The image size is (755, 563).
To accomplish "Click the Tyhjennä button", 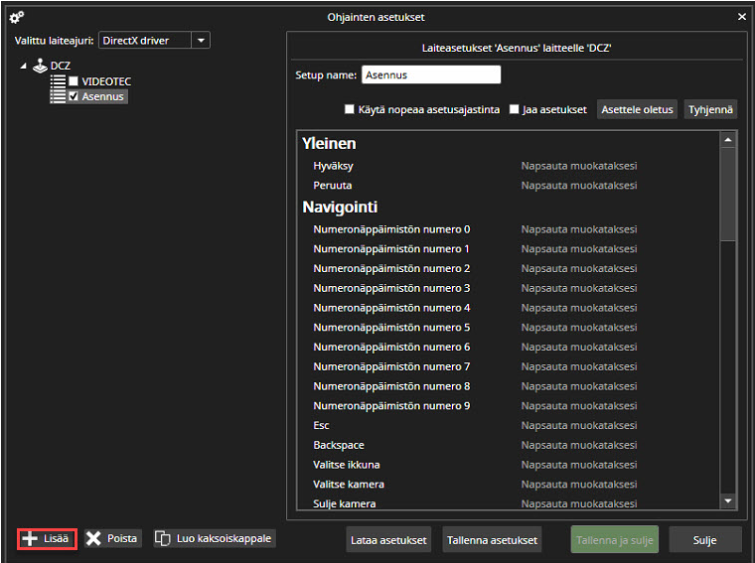I will click(x=711, y=110).
